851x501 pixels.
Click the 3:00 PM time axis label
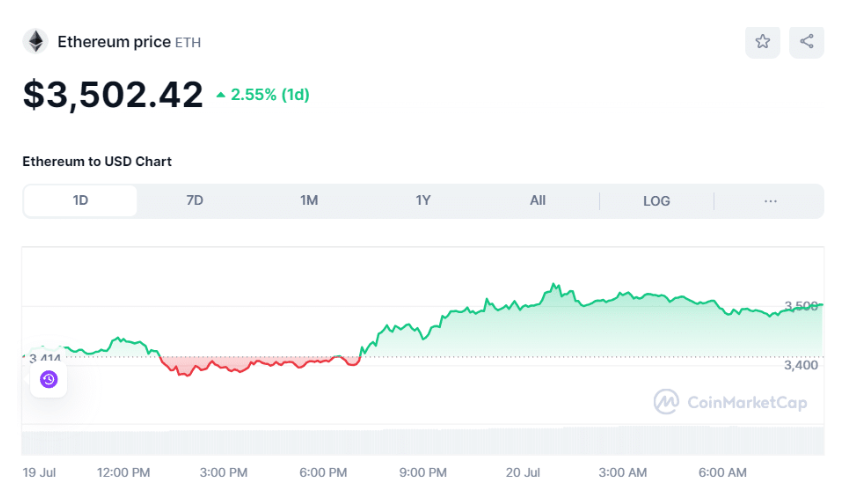(x=223, y=472)
